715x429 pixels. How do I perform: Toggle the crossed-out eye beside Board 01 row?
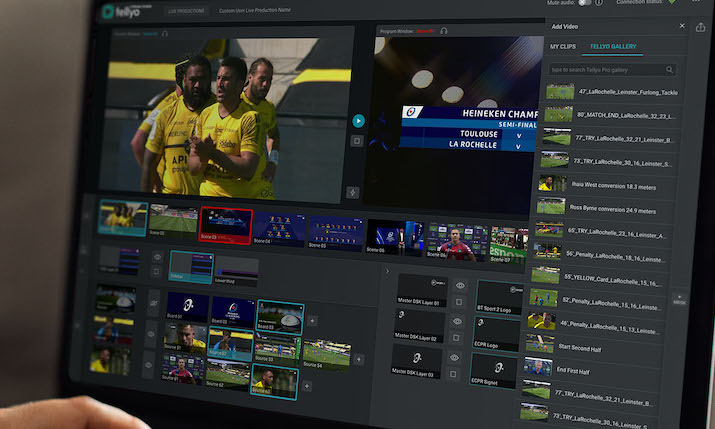click(154, 303)
